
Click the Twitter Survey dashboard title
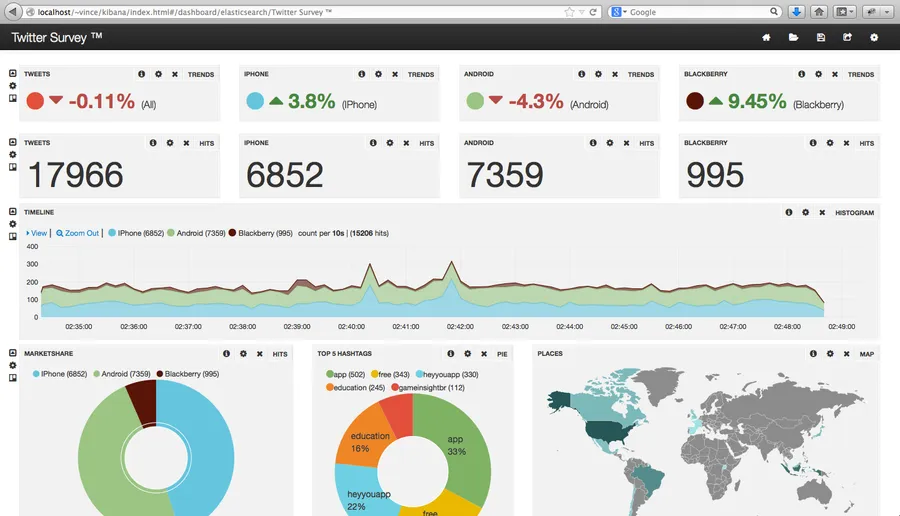pyautogui.click(x=56, y=38)
